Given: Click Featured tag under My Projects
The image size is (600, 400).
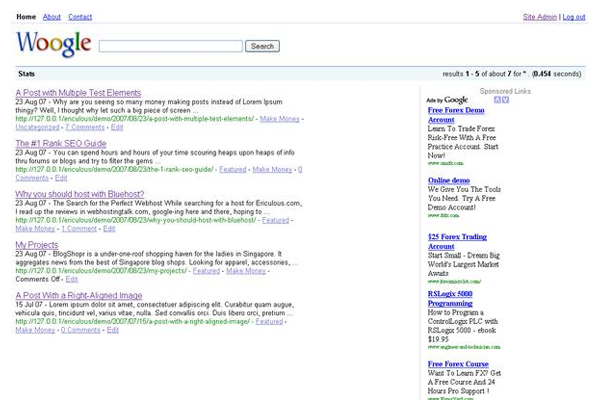Looking at the screenshot, I should (206, 271).
